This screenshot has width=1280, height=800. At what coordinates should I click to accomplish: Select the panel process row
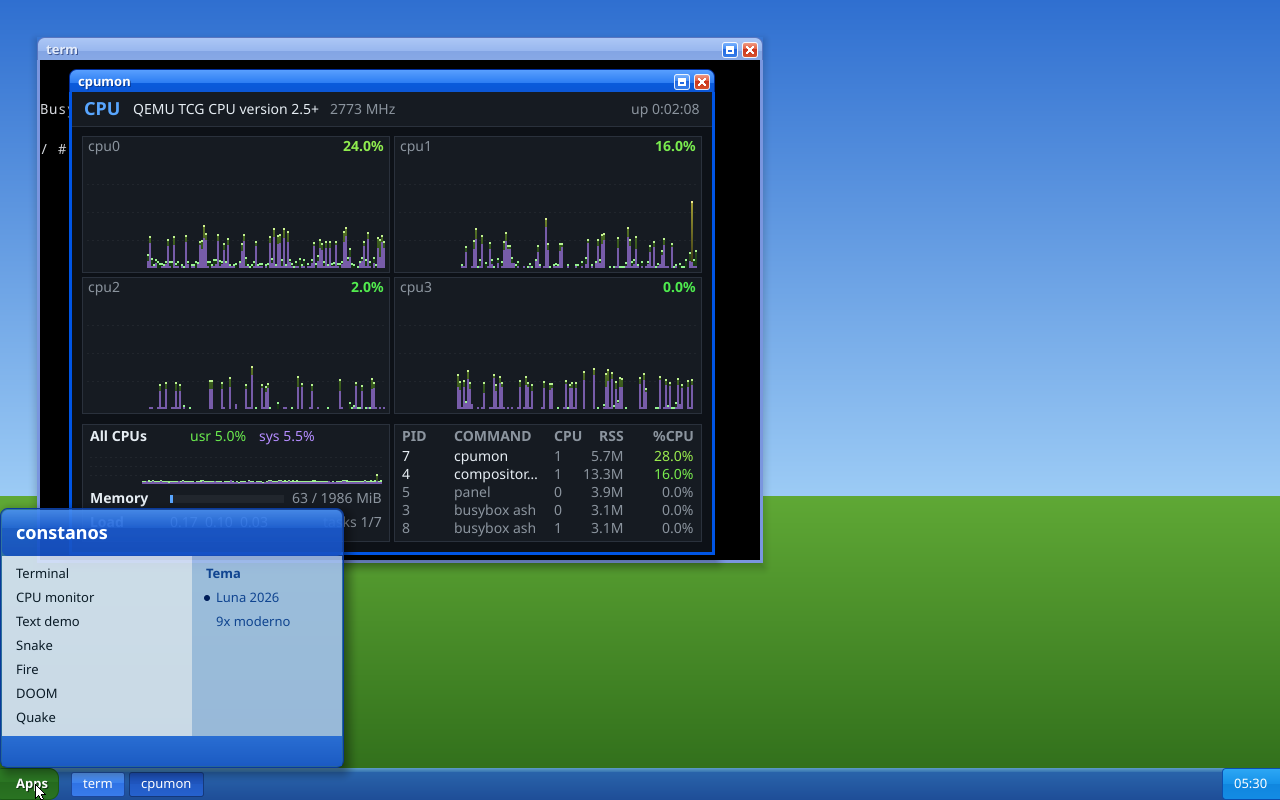pos(548,492)
